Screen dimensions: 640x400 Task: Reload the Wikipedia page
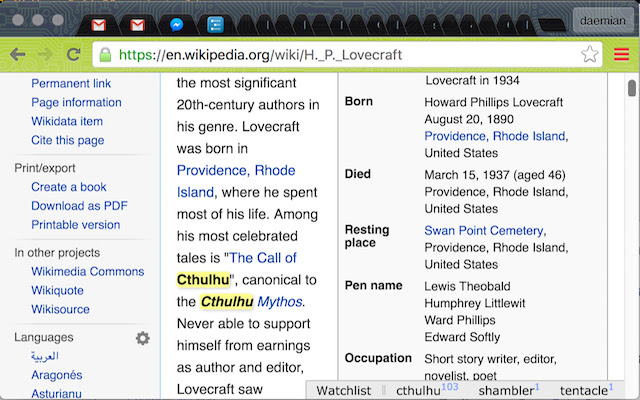click(73, 54)
